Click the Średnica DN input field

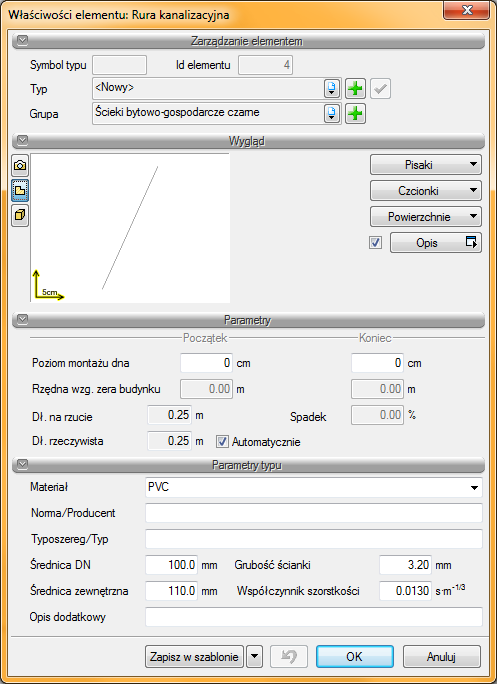pyautogui.click(x=171, y=565)
